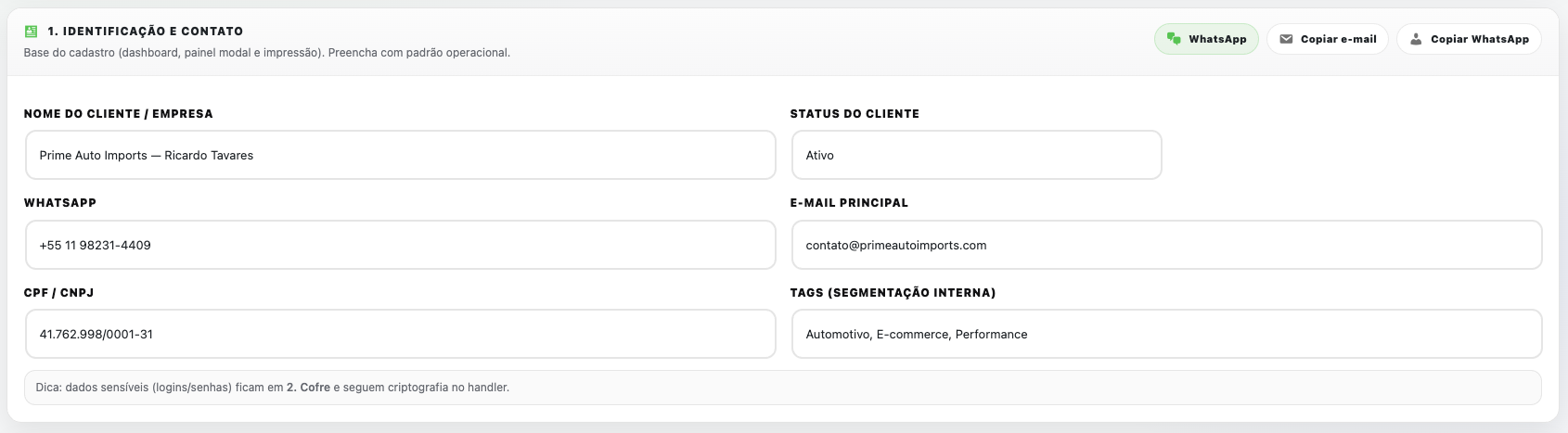Focus the Nome do Cliente / Empresa field
Image resolution: width=1568 pixels, height=433 pixels.
400,155
